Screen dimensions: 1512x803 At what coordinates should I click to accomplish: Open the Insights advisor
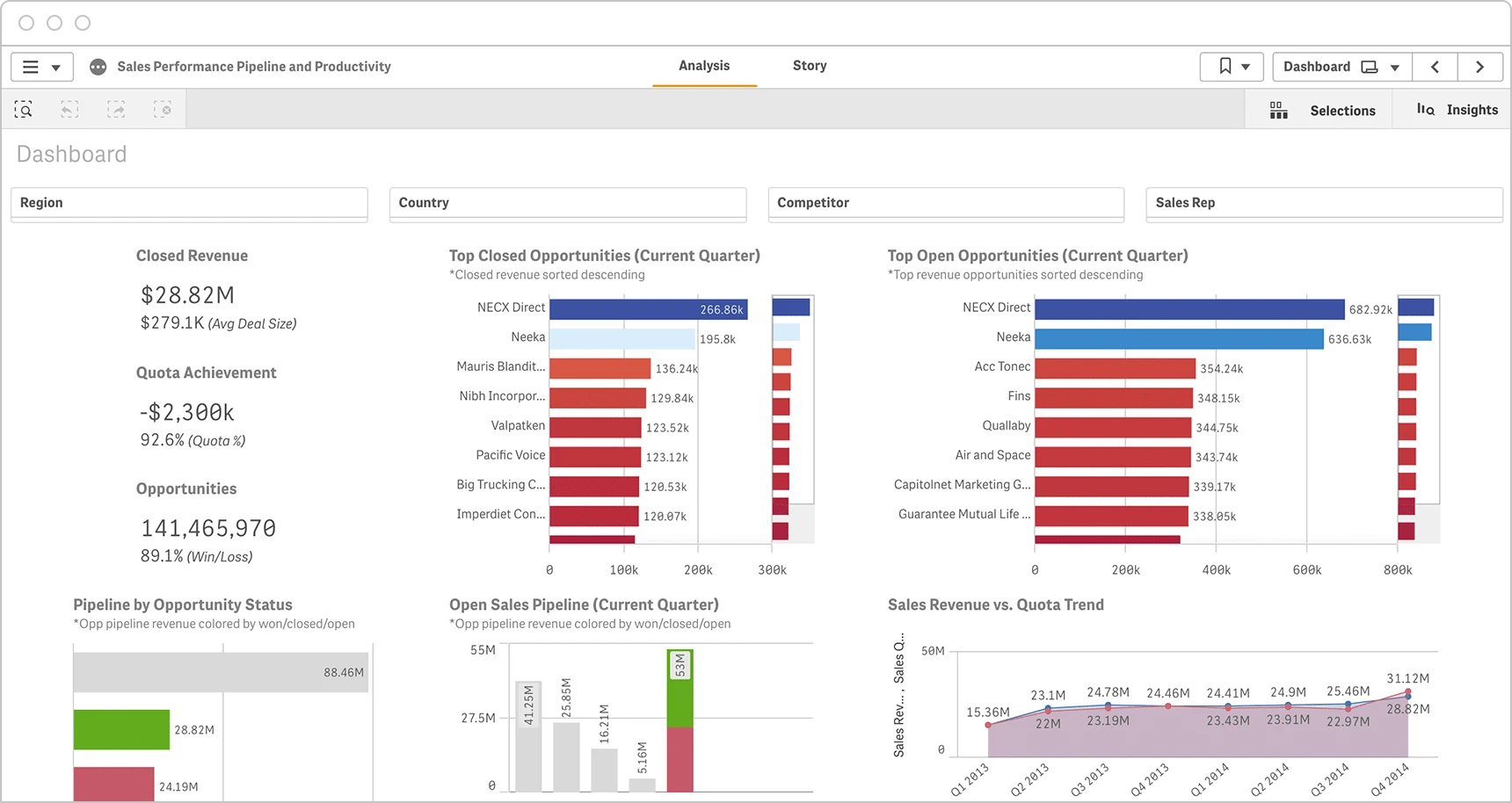(x=1457, y=110)
